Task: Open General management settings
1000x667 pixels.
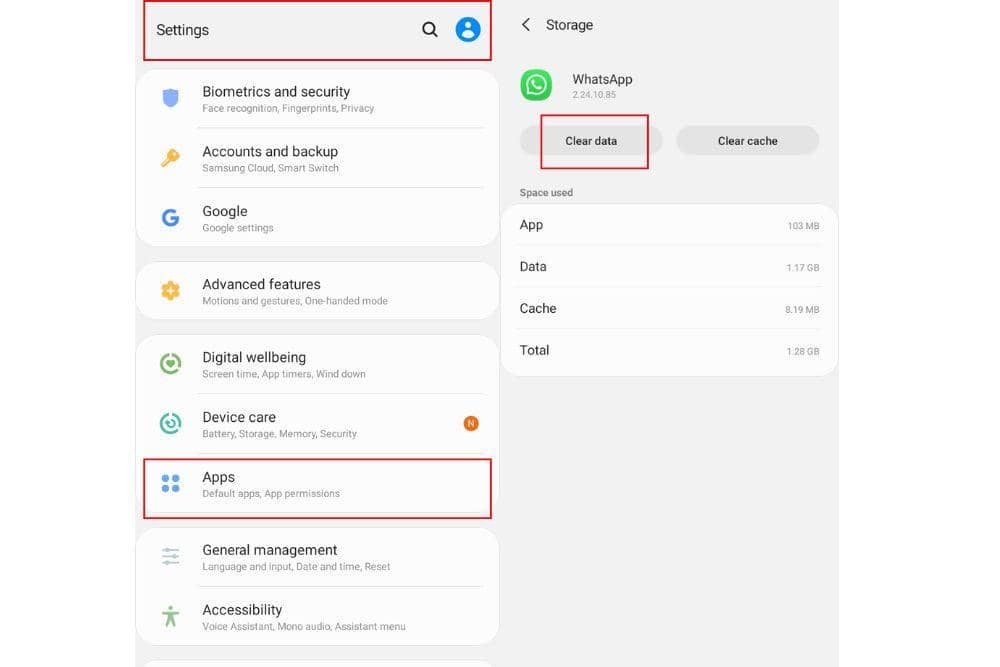Action: pos(318,557)
